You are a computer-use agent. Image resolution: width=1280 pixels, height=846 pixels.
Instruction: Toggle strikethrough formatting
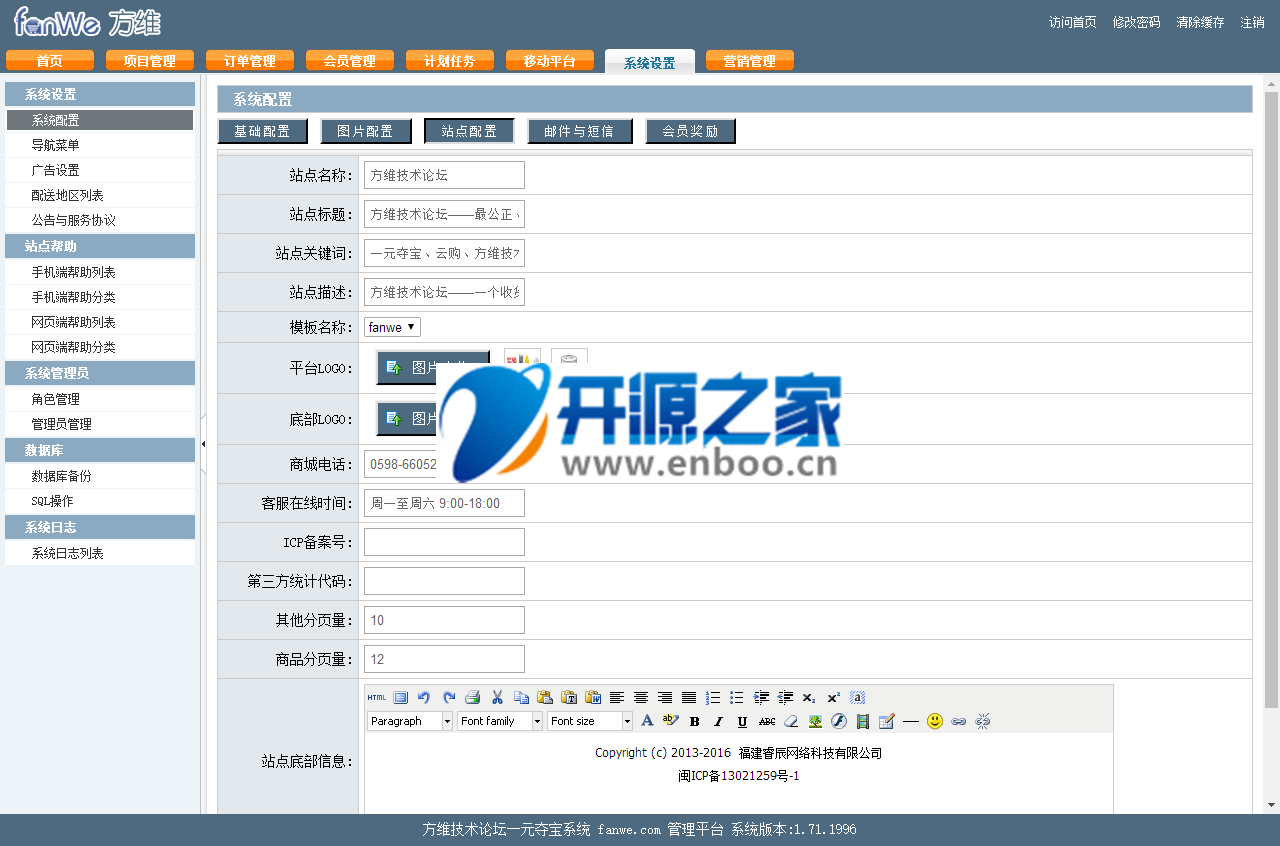[x=767, y=721]
